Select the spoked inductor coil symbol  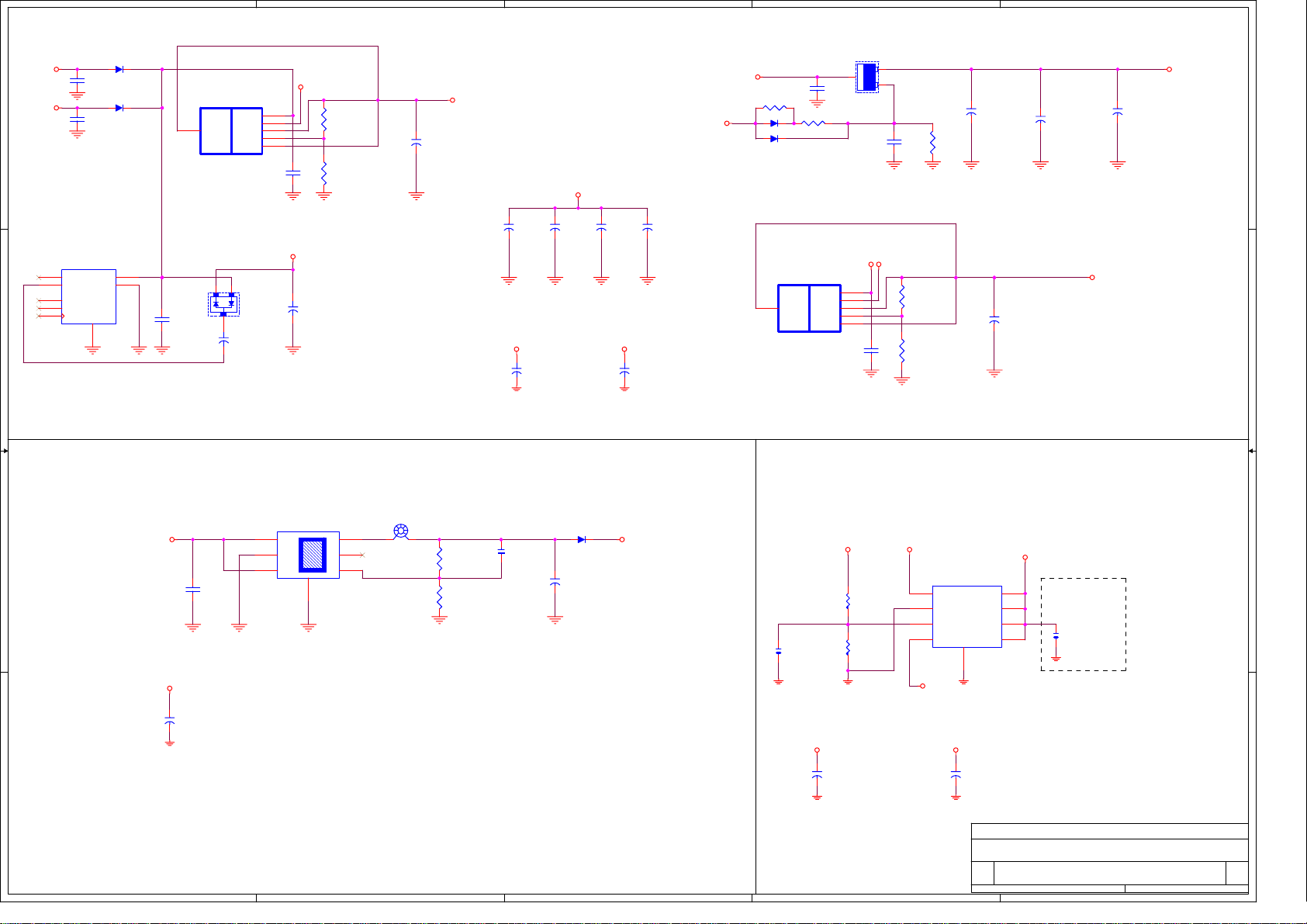[x=401, y=531]
